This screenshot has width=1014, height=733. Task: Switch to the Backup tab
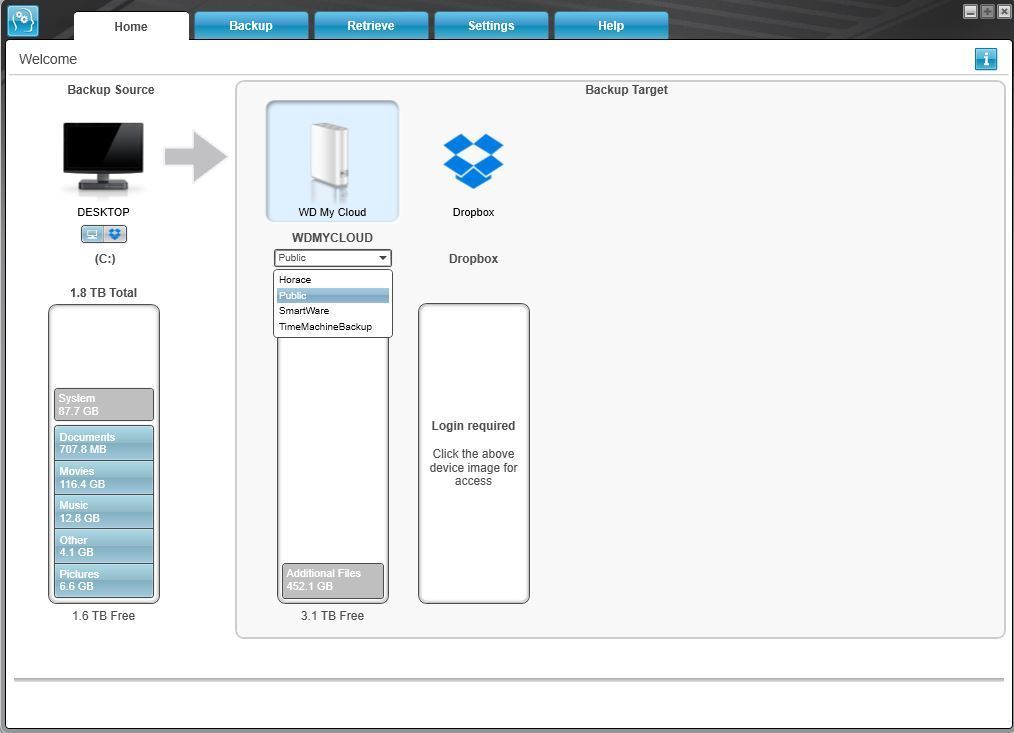pos(251,26)
